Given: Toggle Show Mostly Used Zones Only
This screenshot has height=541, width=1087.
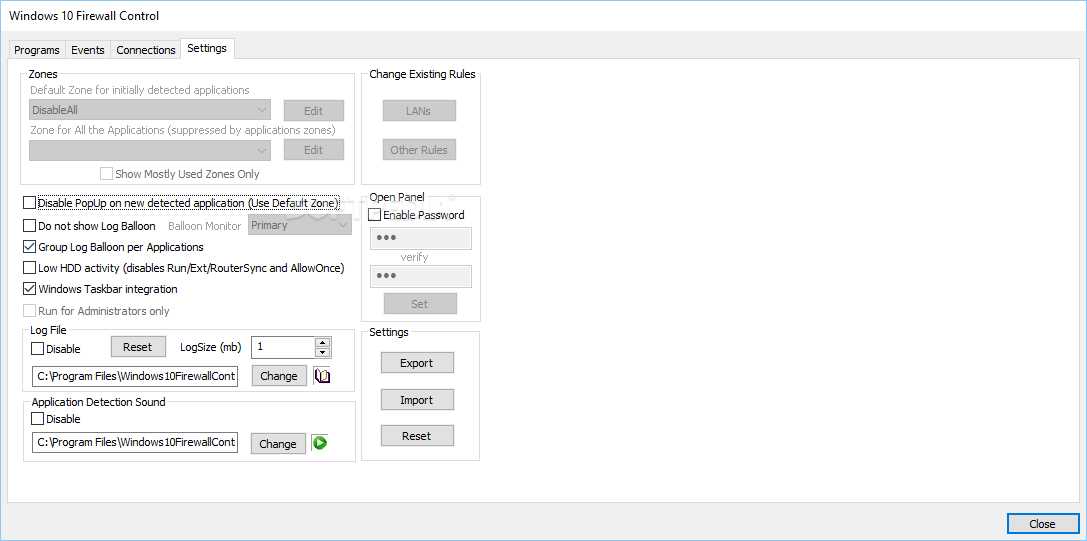Looking at the screenshot, I should tap(106, 174).
